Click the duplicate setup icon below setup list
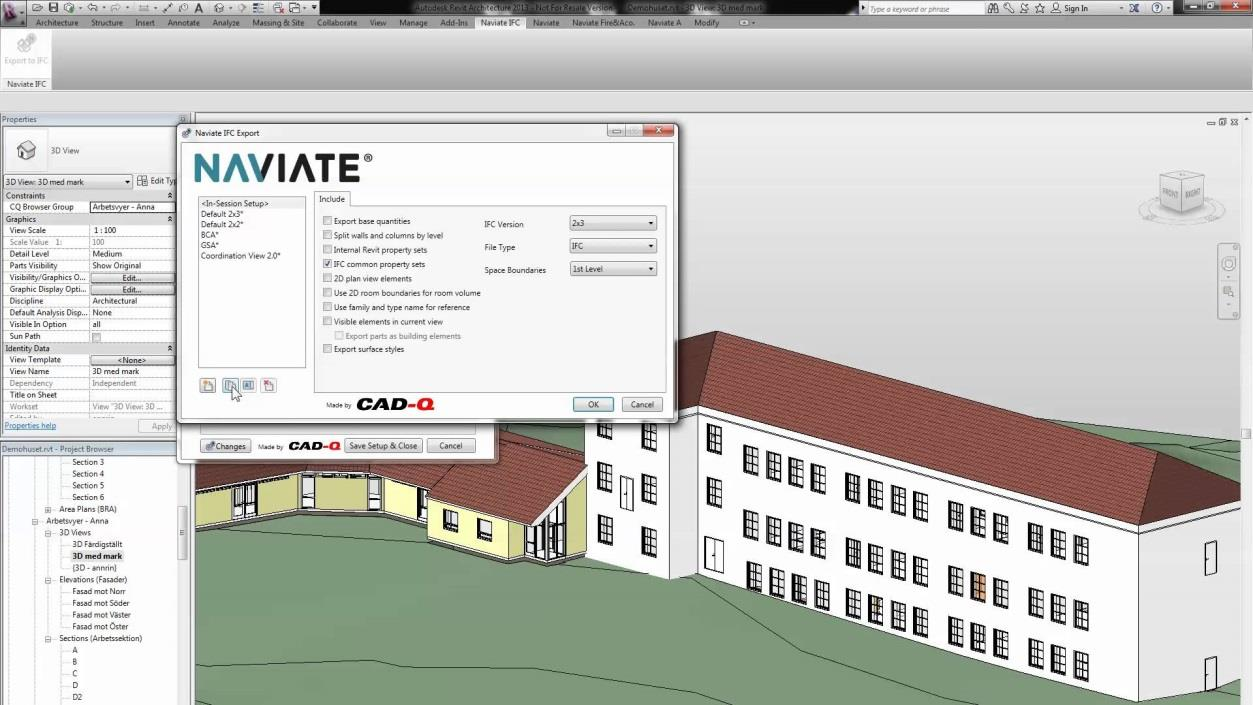 229,386
